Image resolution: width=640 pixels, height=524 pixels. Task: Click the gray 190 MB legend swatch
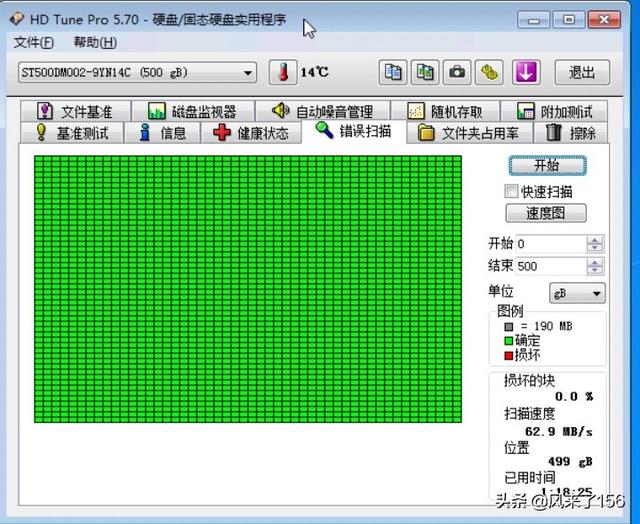click(x=509, y=326)
